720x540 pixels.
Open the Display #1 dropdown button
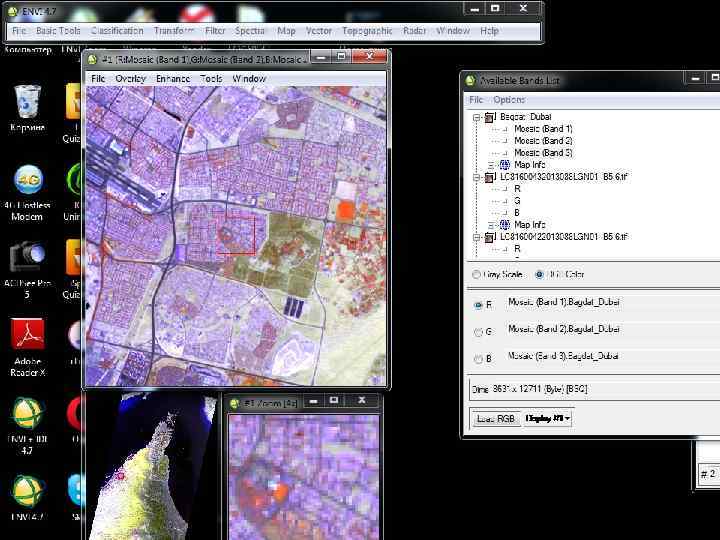pos(547,418)
